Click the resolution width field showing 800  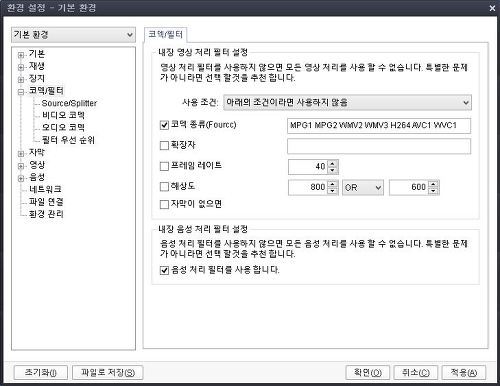(308, 187)
